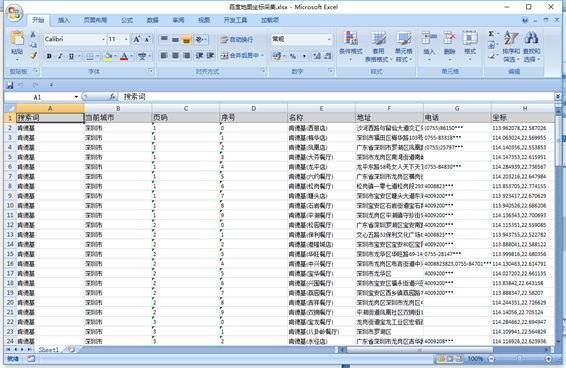Click the Find and Select binoculars icon

click(531, 38)
